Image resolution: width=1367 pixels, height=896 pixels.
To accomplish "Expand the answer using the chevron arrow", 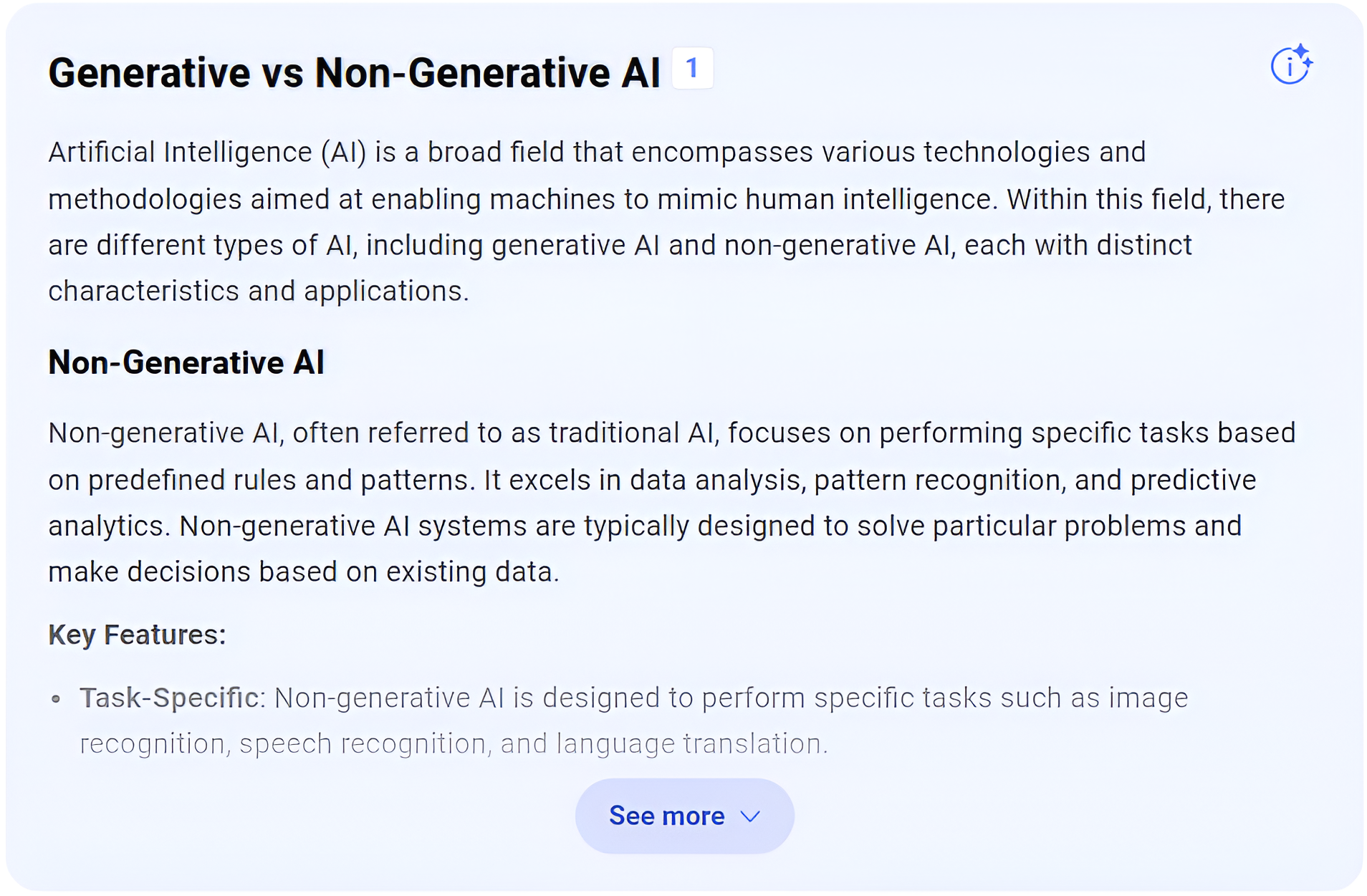I will point(750,816).
